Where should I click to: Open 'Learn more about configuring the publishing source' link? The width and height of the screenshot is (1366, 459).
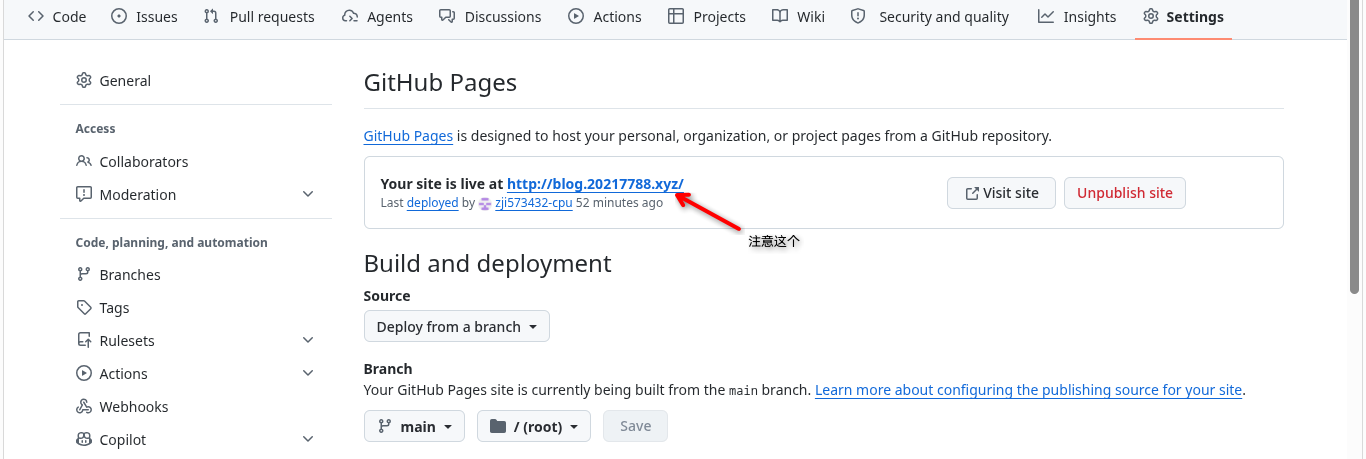coord(1029,390)
